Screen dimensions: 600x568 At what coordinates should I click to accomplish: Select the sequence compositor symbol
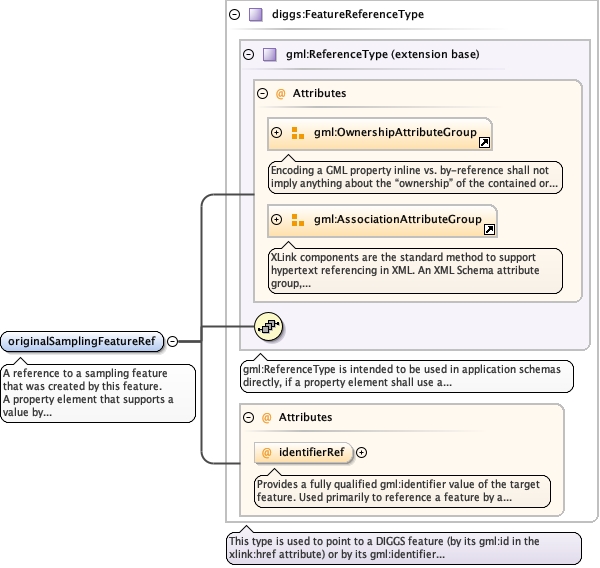tap(270, 326)
